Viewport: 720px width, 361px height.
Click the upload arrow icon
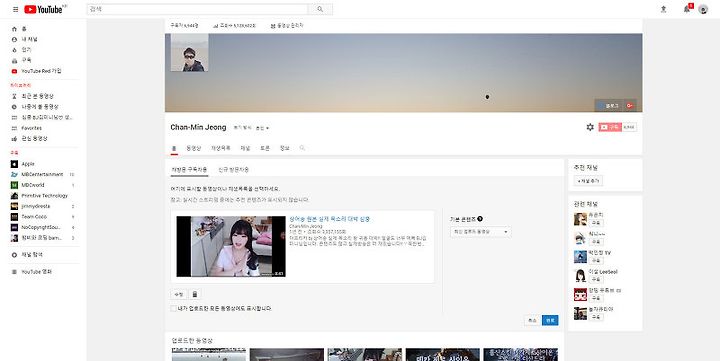point(663,9)
